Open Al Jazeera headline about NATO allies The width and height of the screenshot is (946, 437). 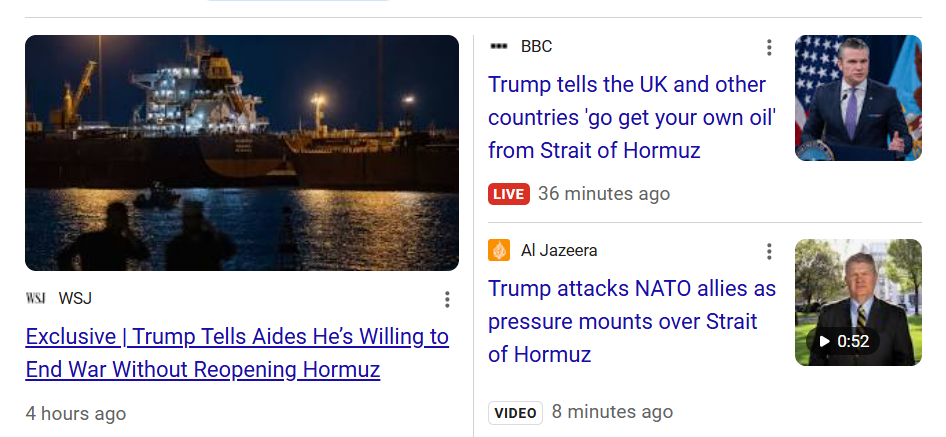click(x=632, y=321)
